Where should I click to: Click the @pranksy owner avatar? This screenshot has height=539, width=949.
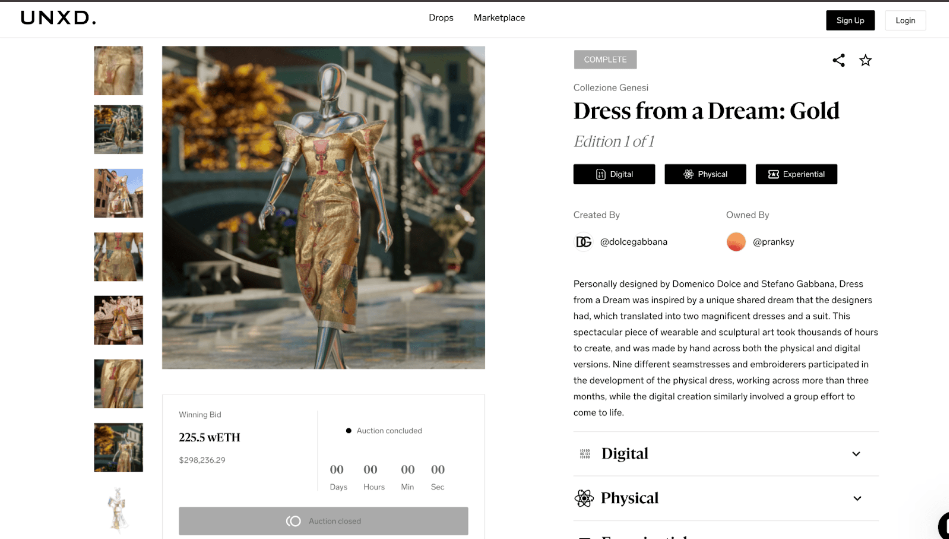pos(736,242)
